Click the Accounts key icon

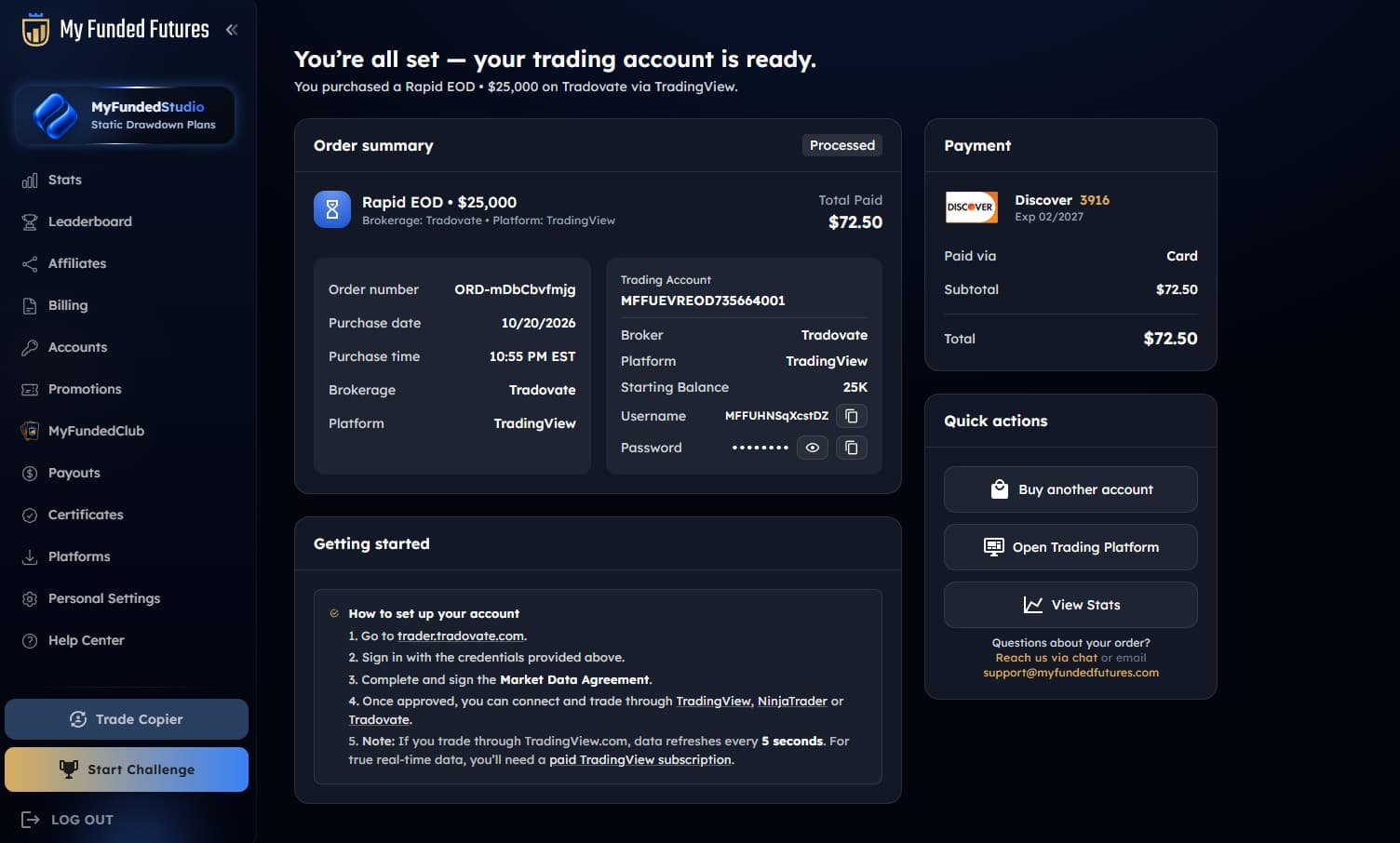pos(30,348)
